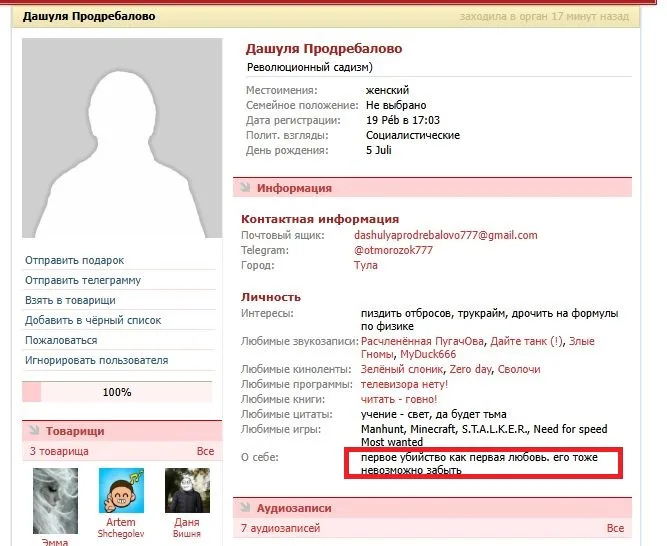Open the email address dashulyaprodrebalovo777@gmail.com
This screenshot has height=546, width=667.
[x=446, y=235]
